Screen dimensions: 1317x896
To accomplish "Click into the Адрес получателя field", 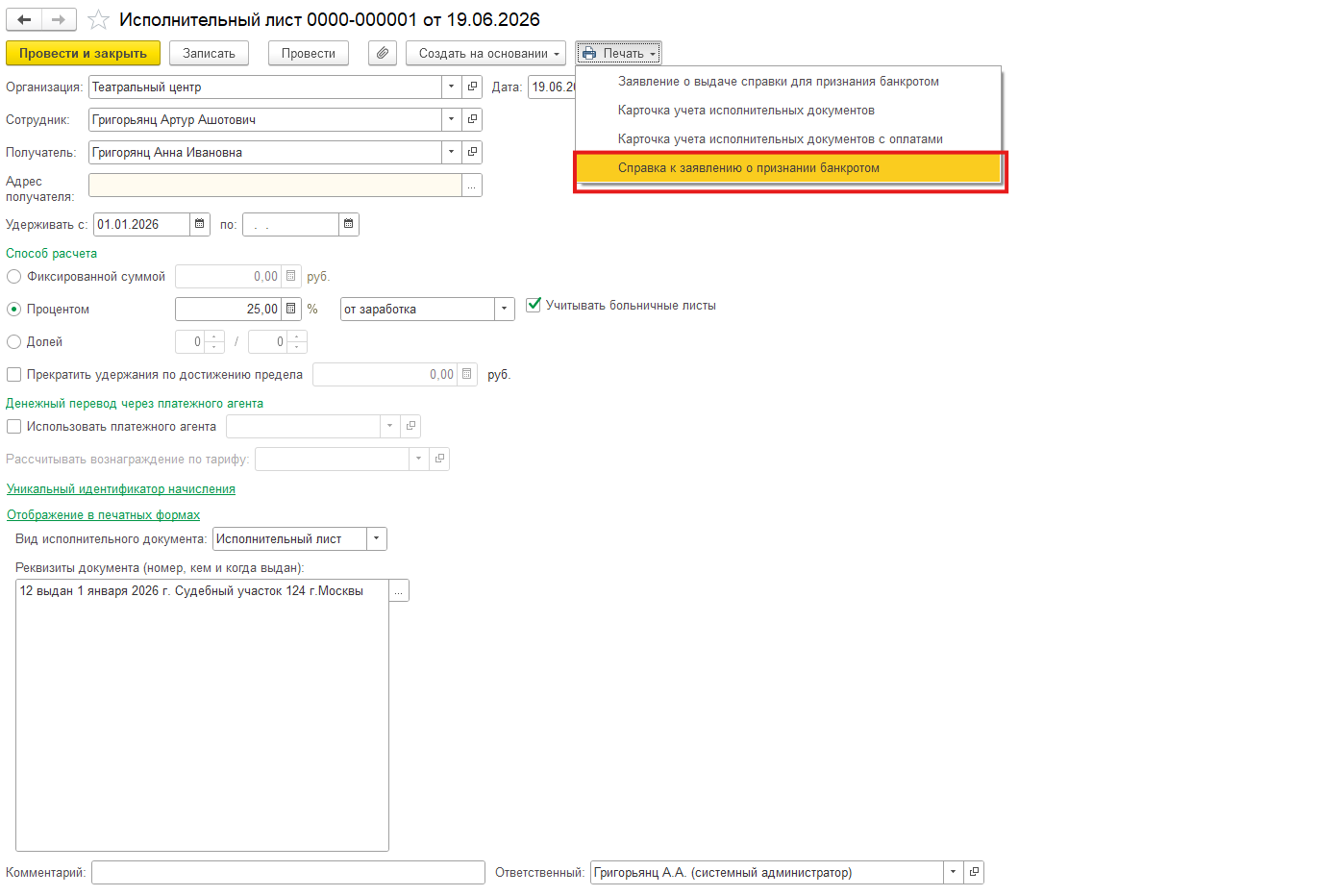I will [275, 185].
